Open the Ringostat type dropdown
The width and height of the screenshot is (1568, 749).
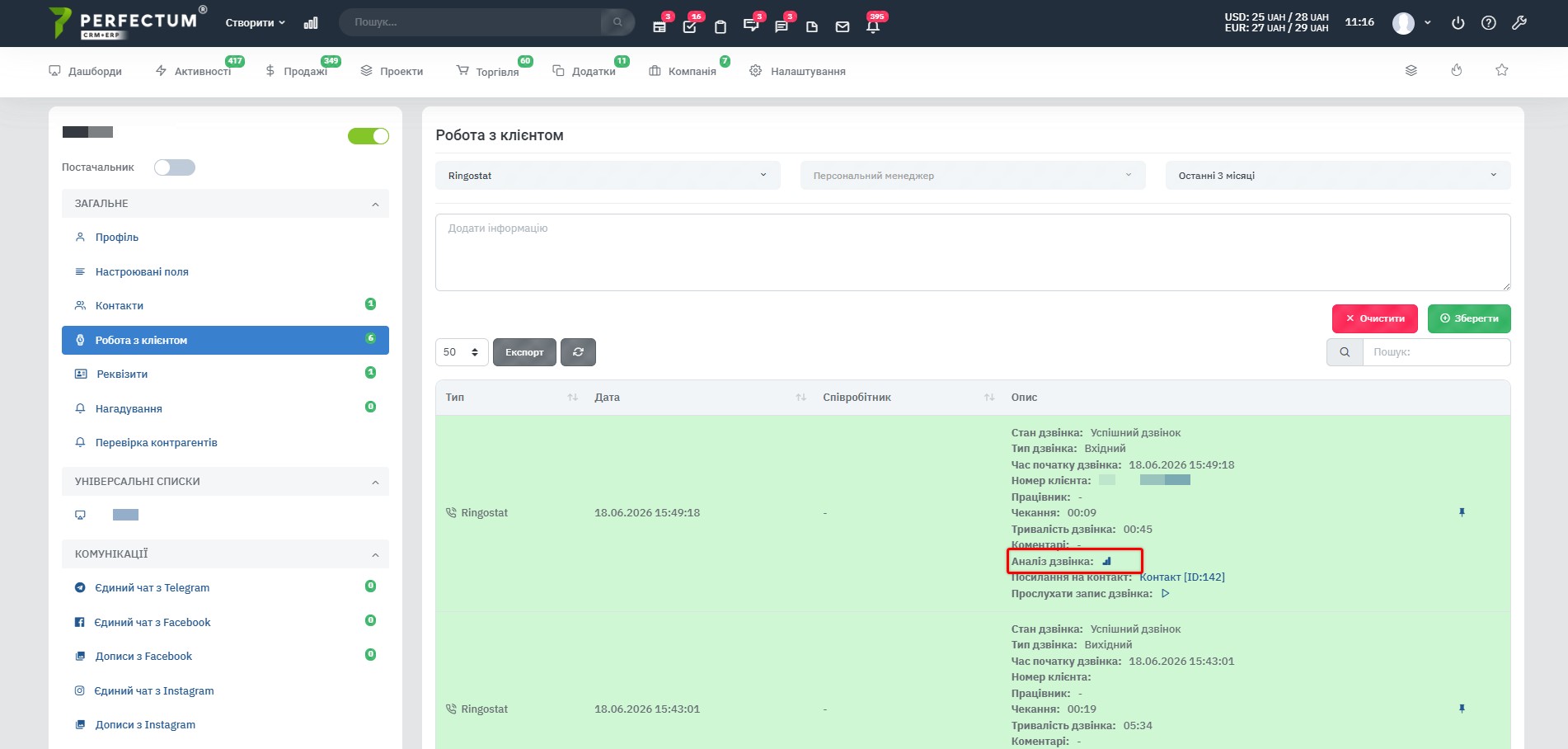608,176
